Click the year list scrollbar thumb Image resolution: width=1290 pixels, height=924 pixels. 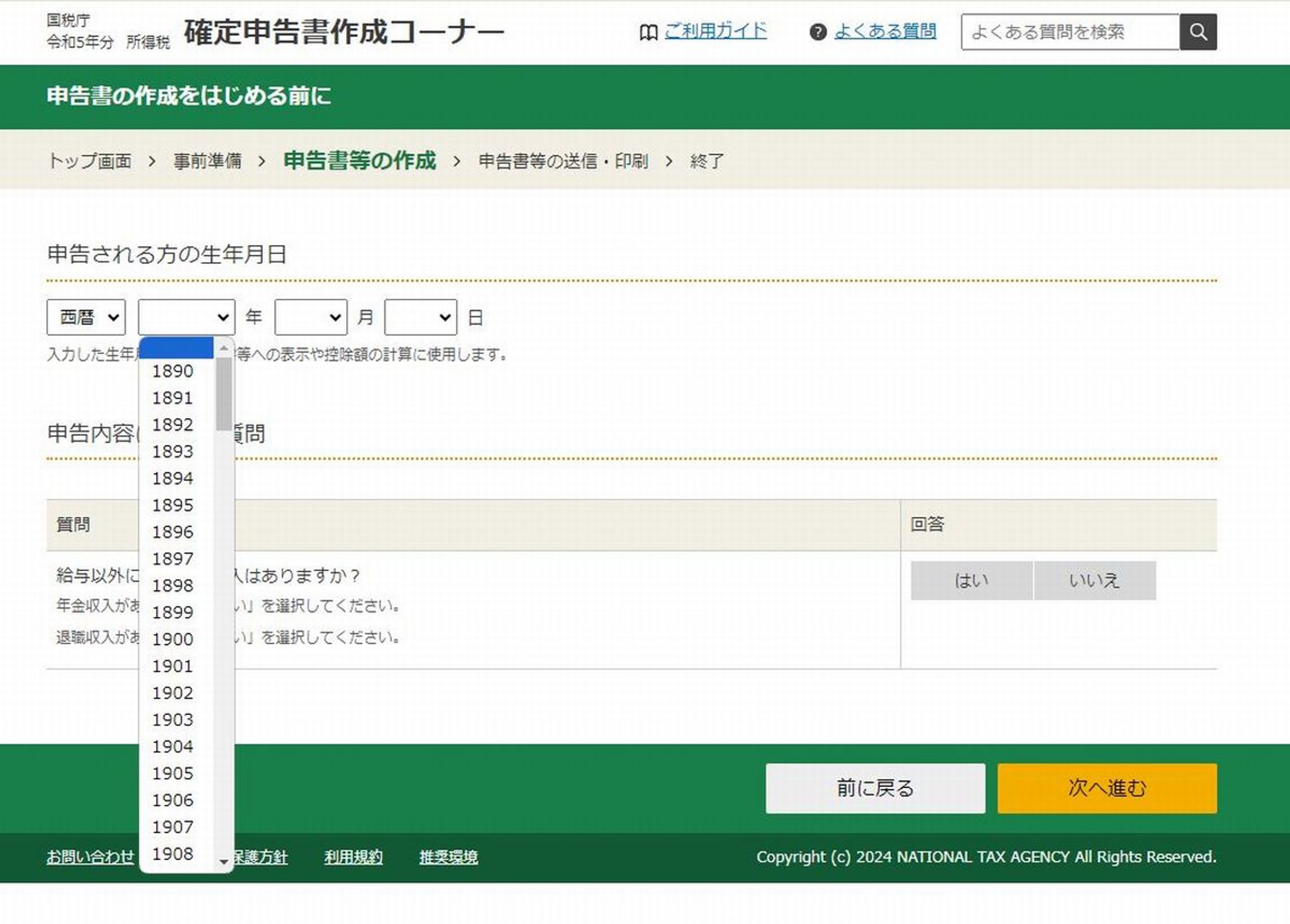point(223,394)
